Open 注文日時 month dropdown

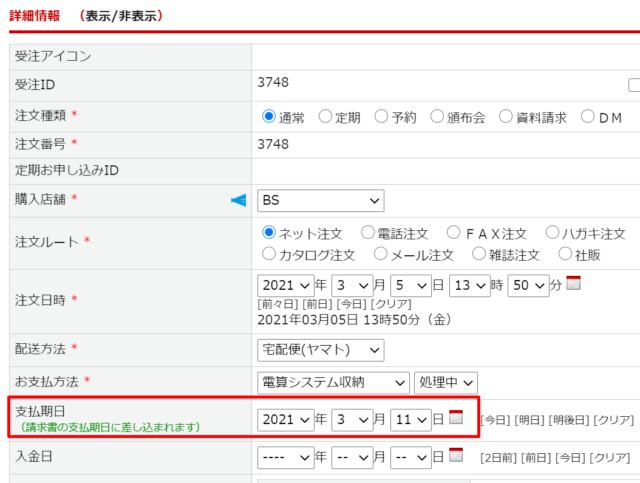click(x=352, y=285)
